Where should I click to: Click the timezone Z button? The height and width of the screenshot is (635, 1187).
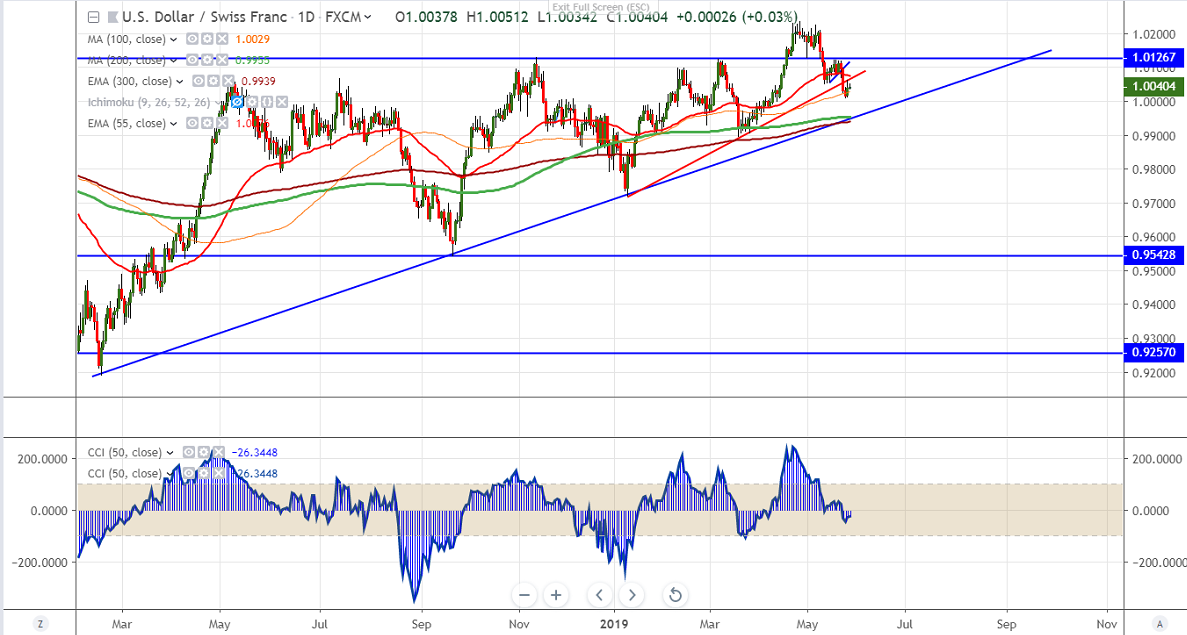point(39,624)
